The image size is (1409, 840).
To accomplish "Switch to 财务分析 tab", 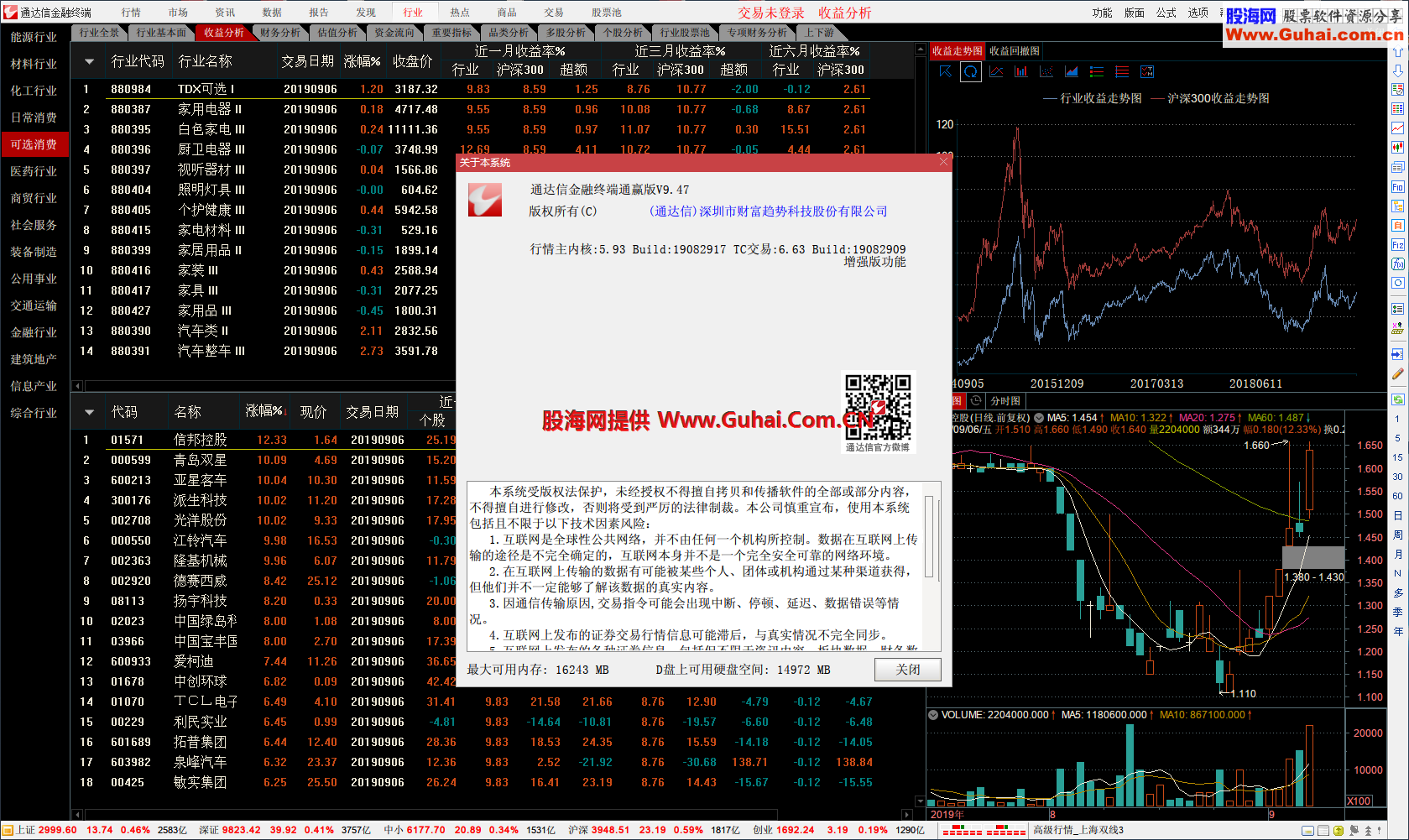I will pos(280,33).
